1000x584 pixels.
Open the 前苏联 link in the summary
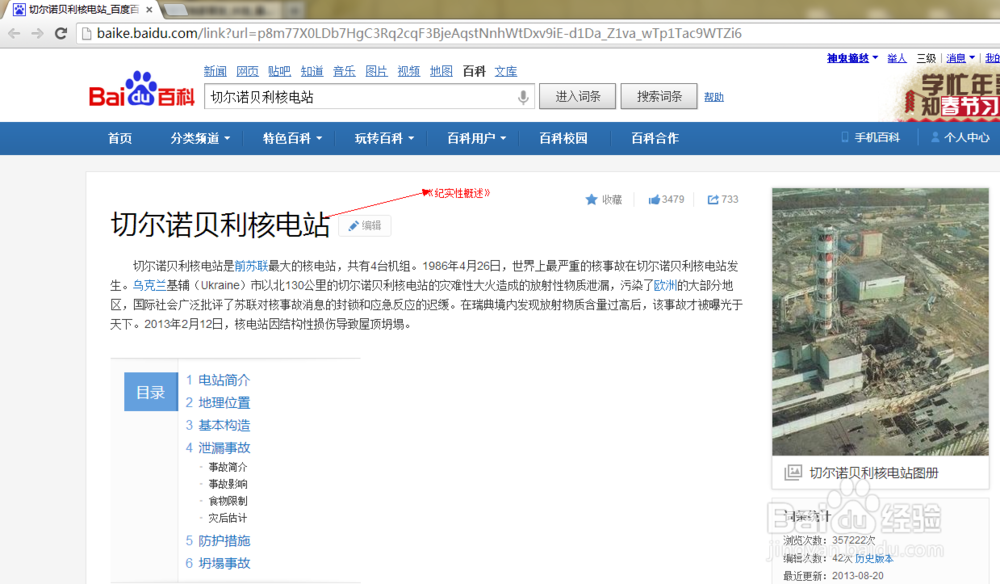251,266
